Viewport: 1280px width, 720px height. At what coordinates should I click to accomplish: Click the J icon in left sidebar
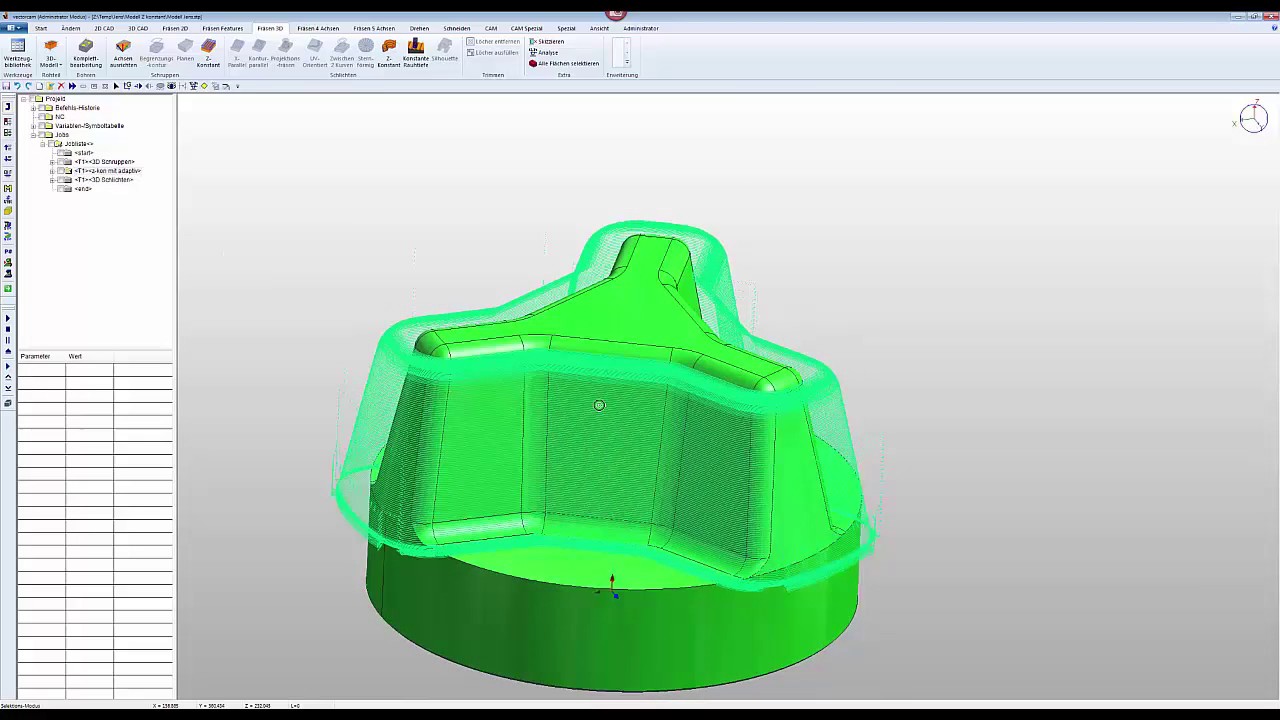(x=8, y=106)
